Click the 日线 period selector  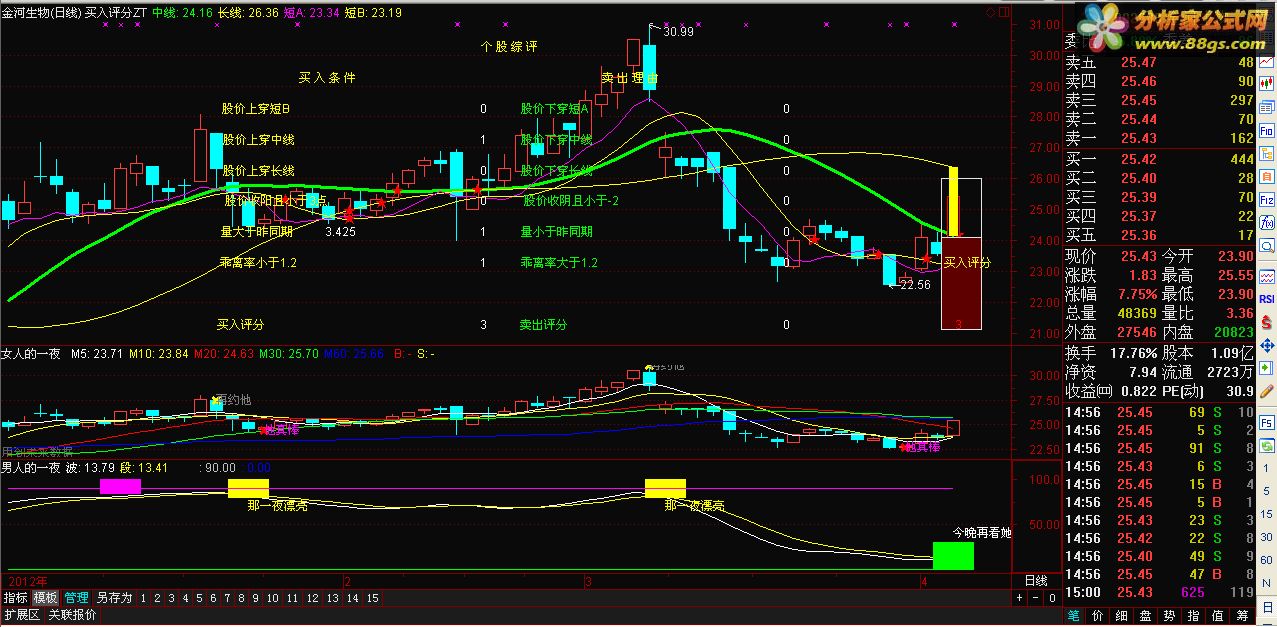1036,580
